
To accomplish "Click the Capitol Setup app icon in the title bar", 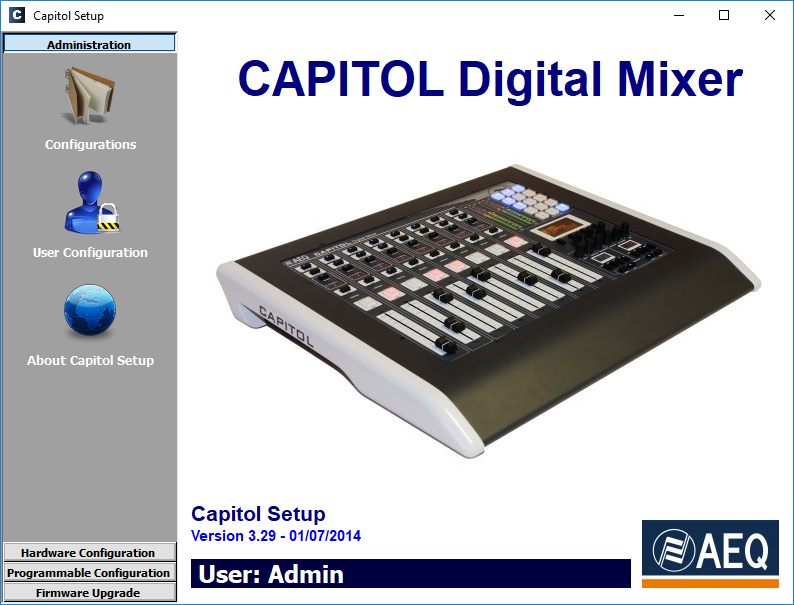I will (x=17, y=15).
